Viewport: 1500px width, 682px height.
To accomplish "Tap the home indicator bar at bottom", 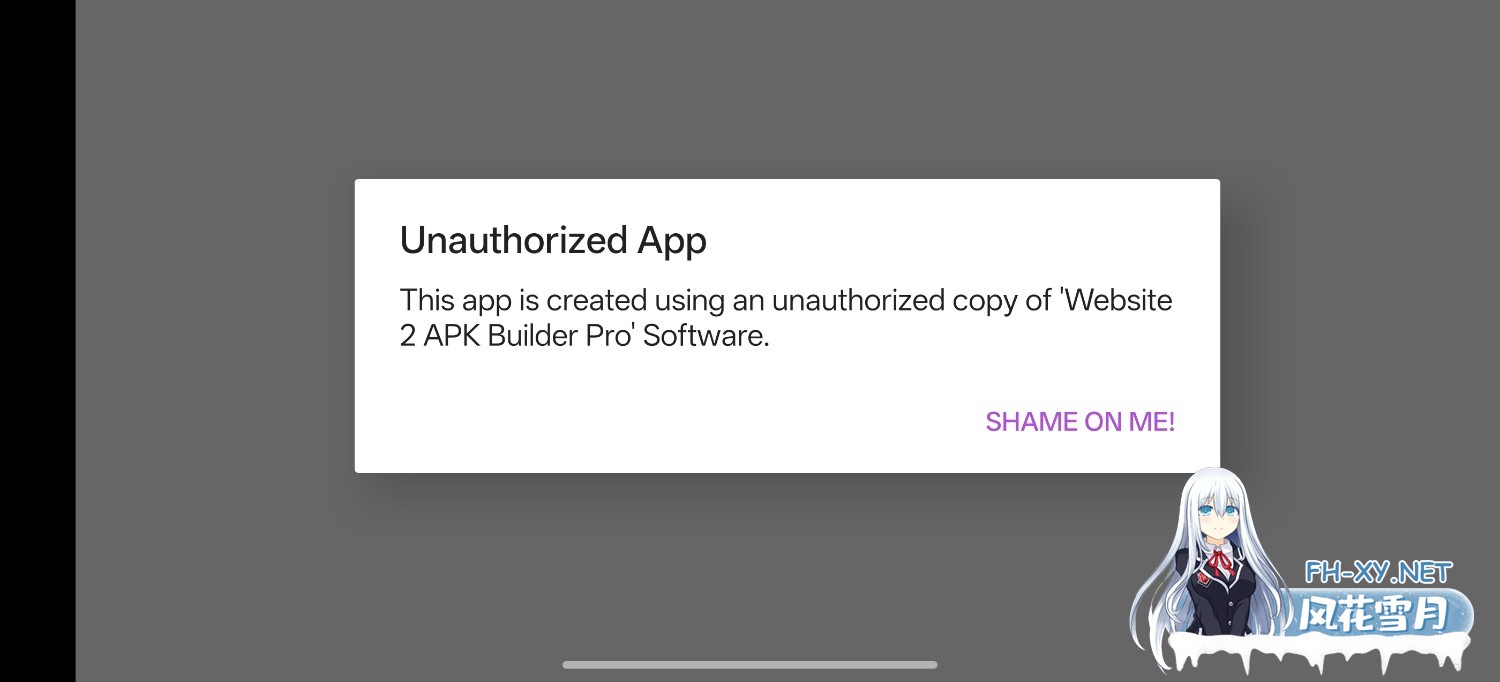I will (x=750, y=664).
